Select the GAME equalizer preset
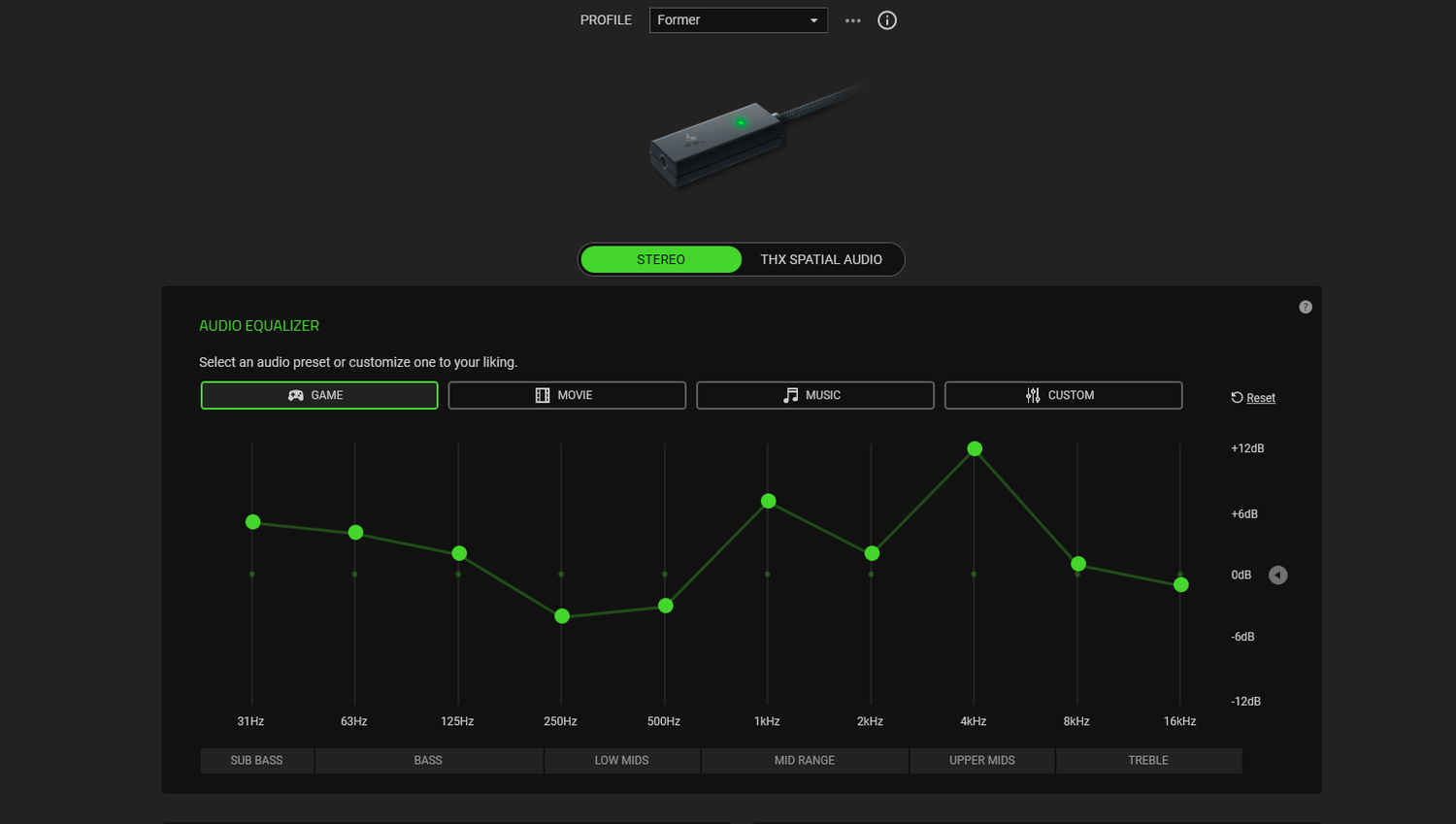The image size is (1456, 824). point(319,395)
